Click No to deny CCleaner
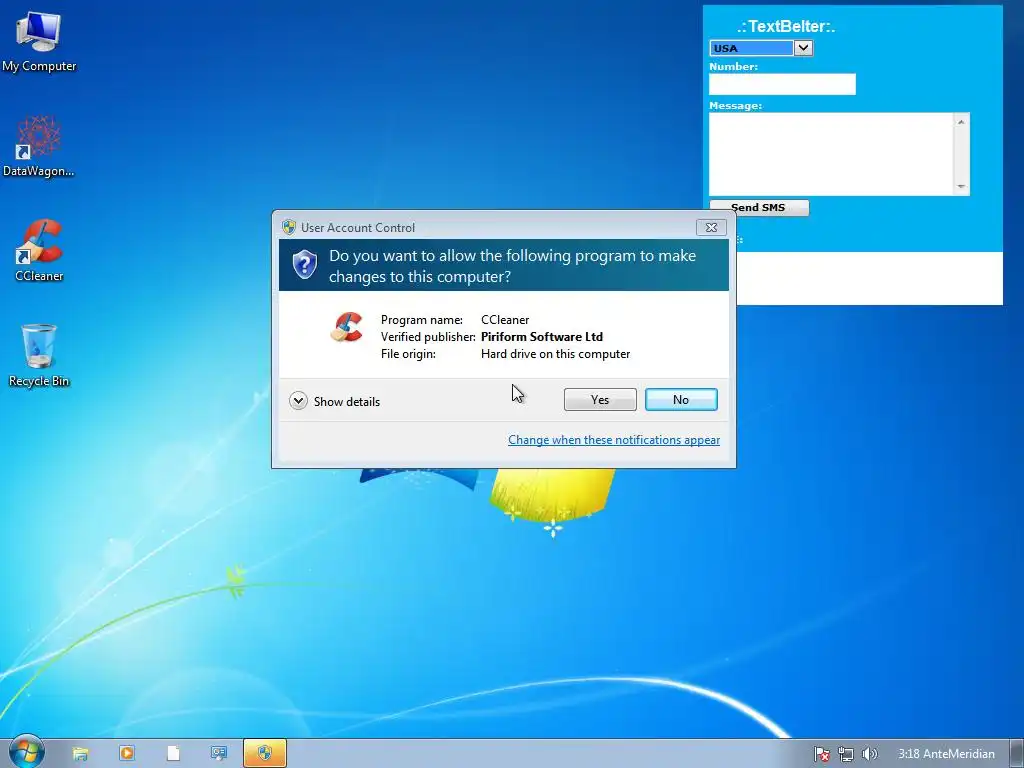1024x768 pixels. 681,400
